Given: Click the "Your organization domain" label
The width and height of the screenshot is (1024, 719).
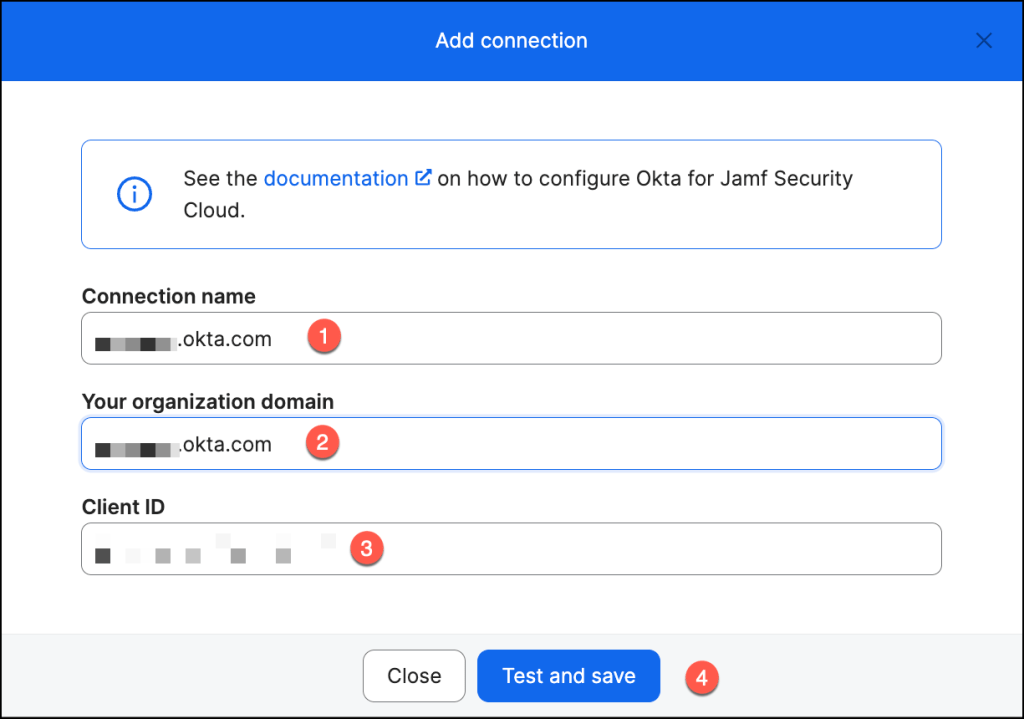Looking at the screenshot, I should pos(207,402).
